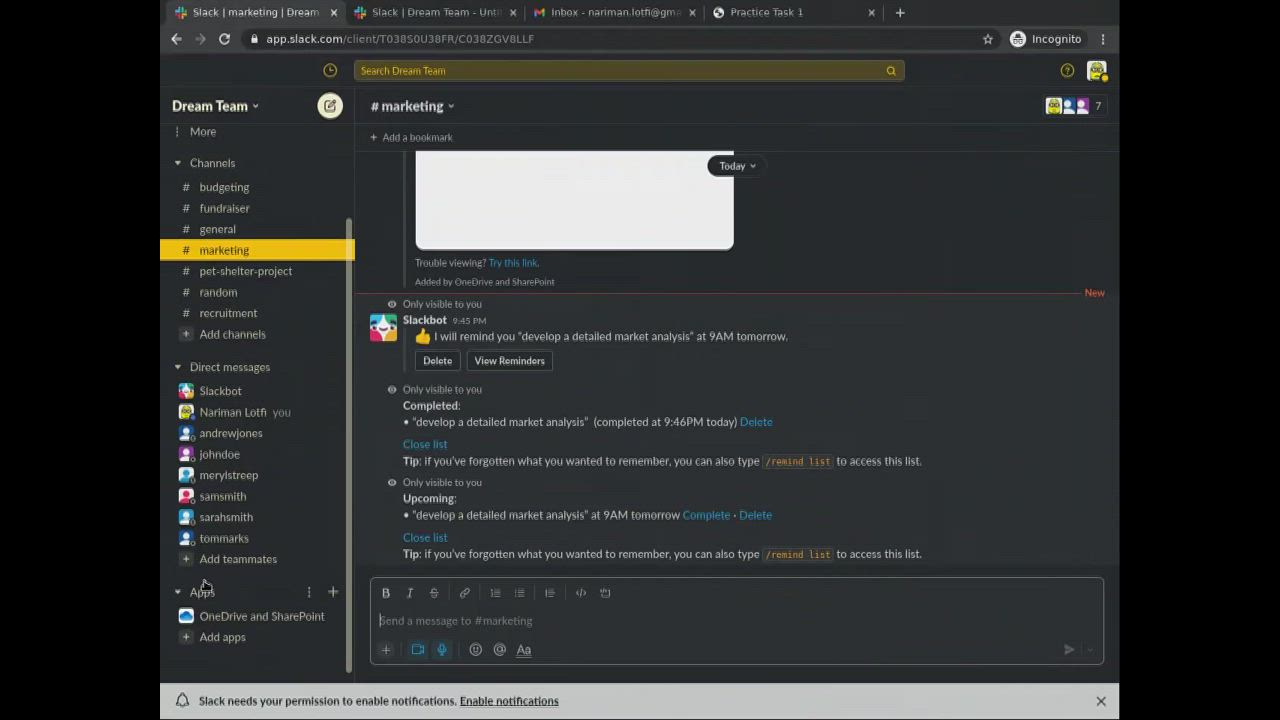Open a new browser tab
This screenshot has height=720, width=1280.
click(x=900, y=12)
